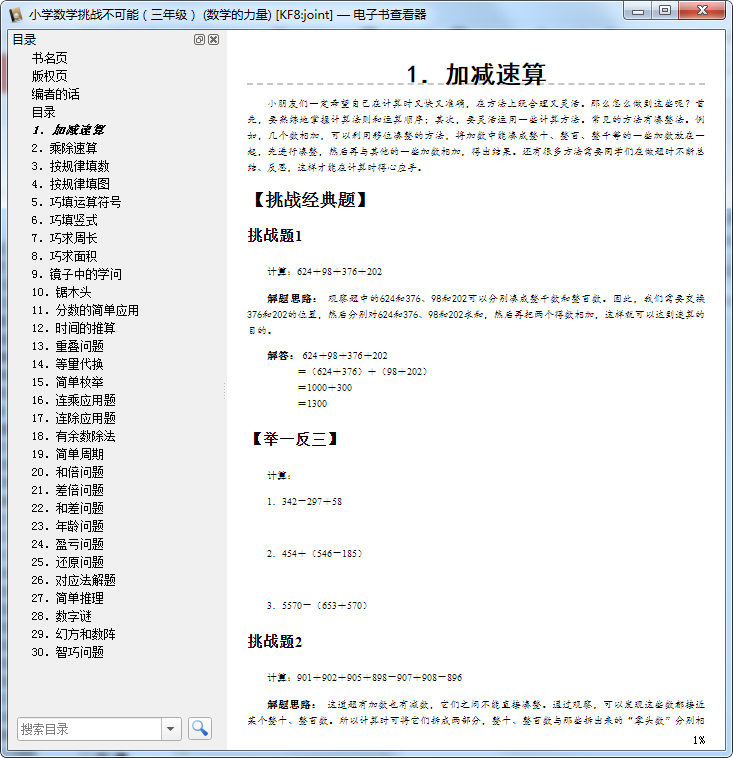Focus the 搜索目录 input field

tap(89, 729)
